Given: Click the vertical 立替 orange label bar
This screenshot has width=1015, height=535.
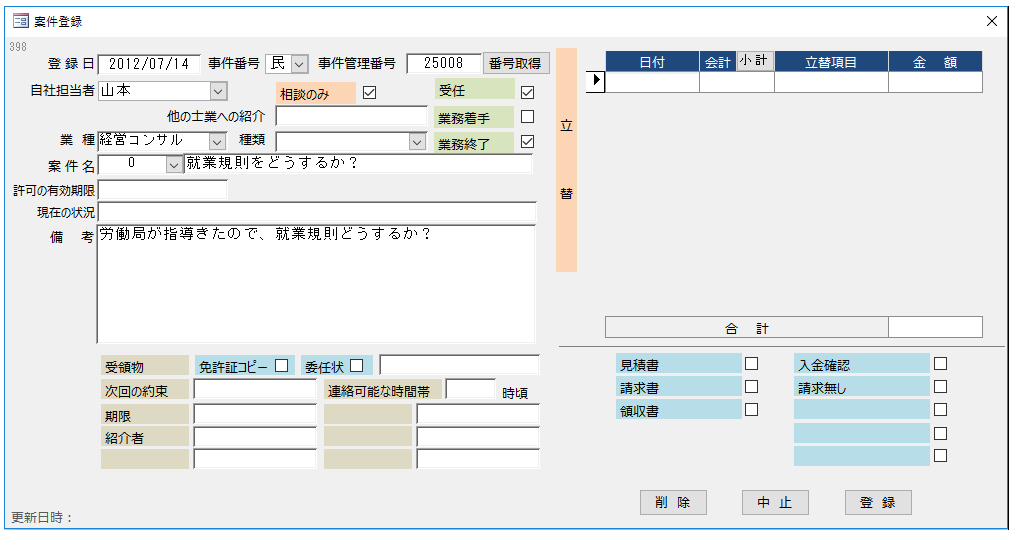Looking at the screenshot, I should [566, 160].
